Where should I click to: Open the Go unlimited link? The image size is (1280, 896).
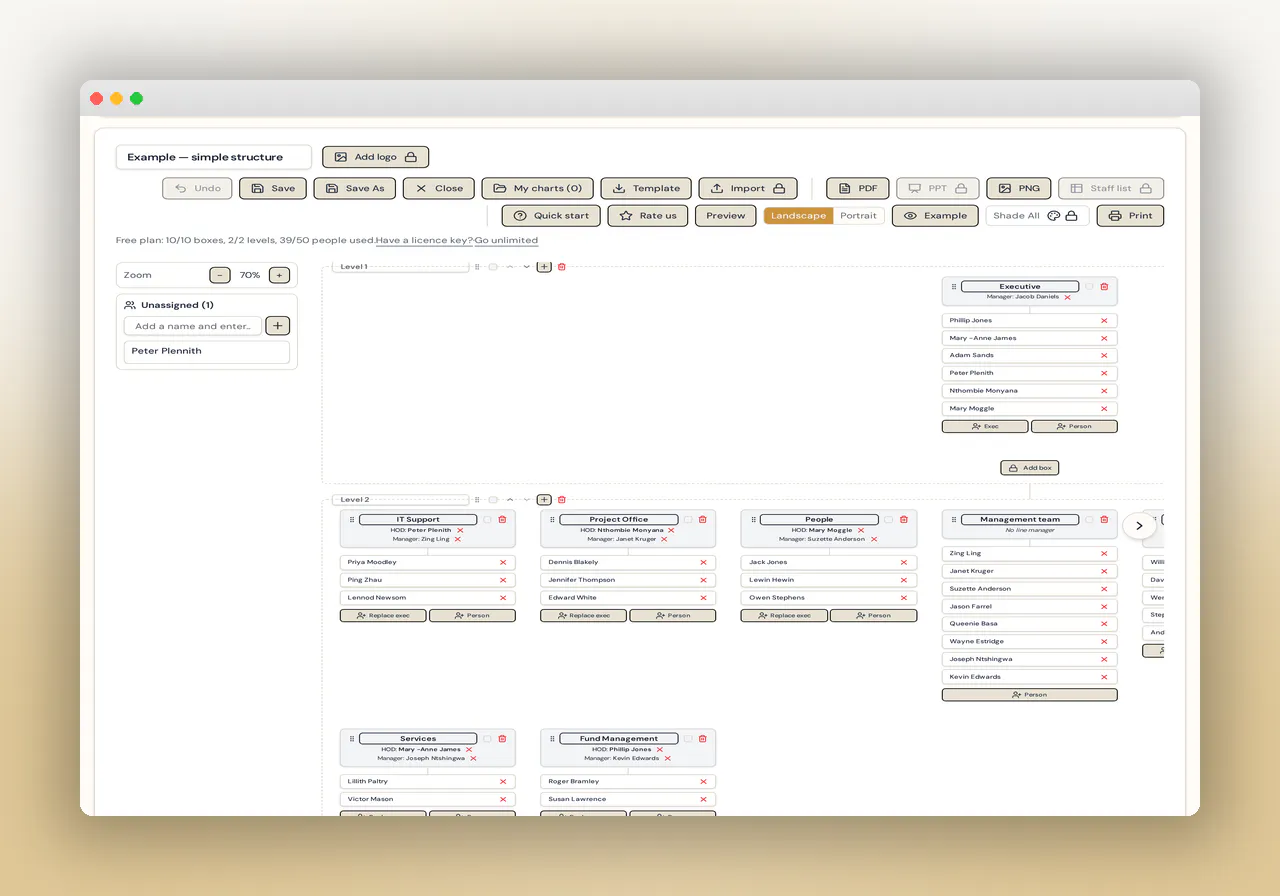pyautogui.click(x=506, y=240)
